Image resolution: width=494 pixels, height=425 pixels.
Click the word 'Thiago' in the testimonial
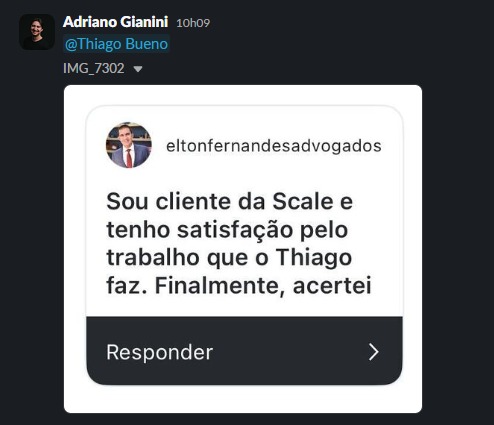[x=314, y=259]
